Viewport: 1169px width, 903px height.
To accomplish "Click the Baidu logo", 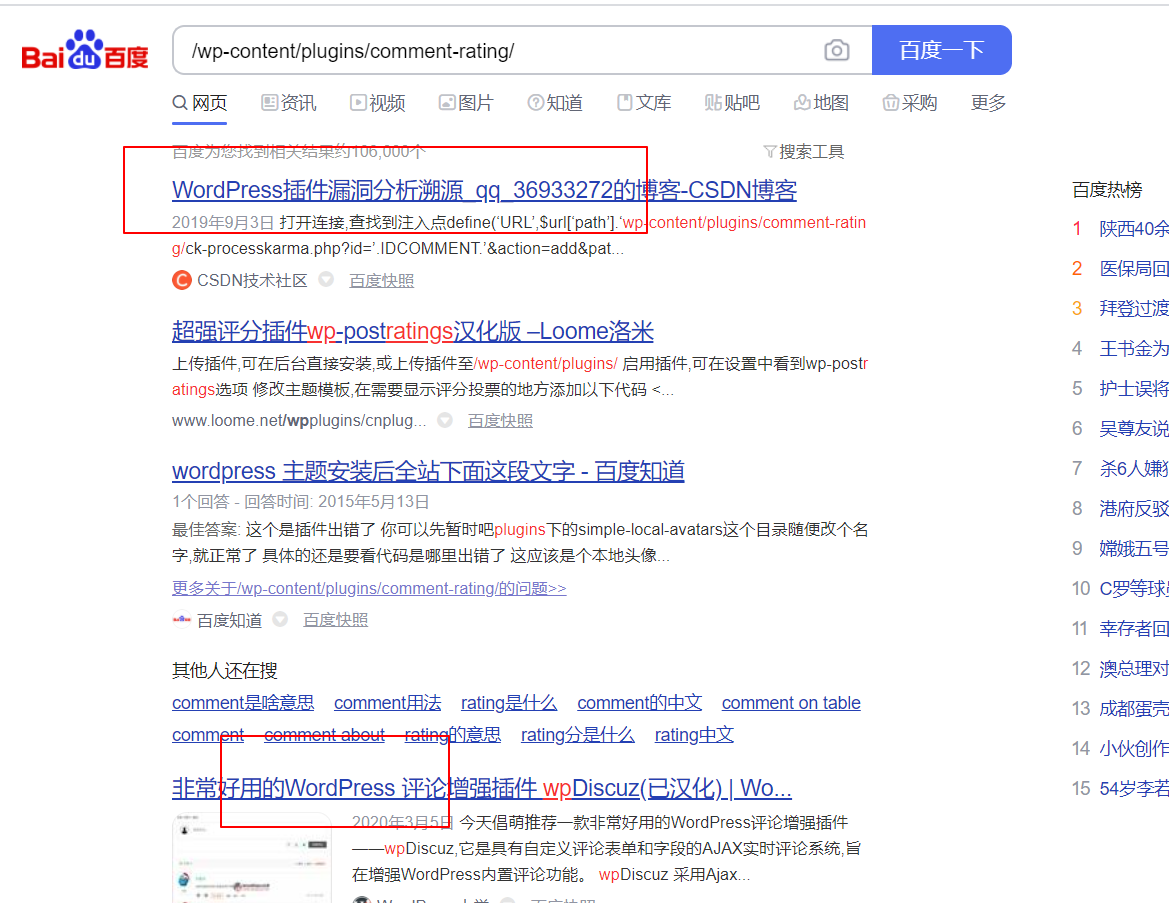I will [x=84, y=50].
